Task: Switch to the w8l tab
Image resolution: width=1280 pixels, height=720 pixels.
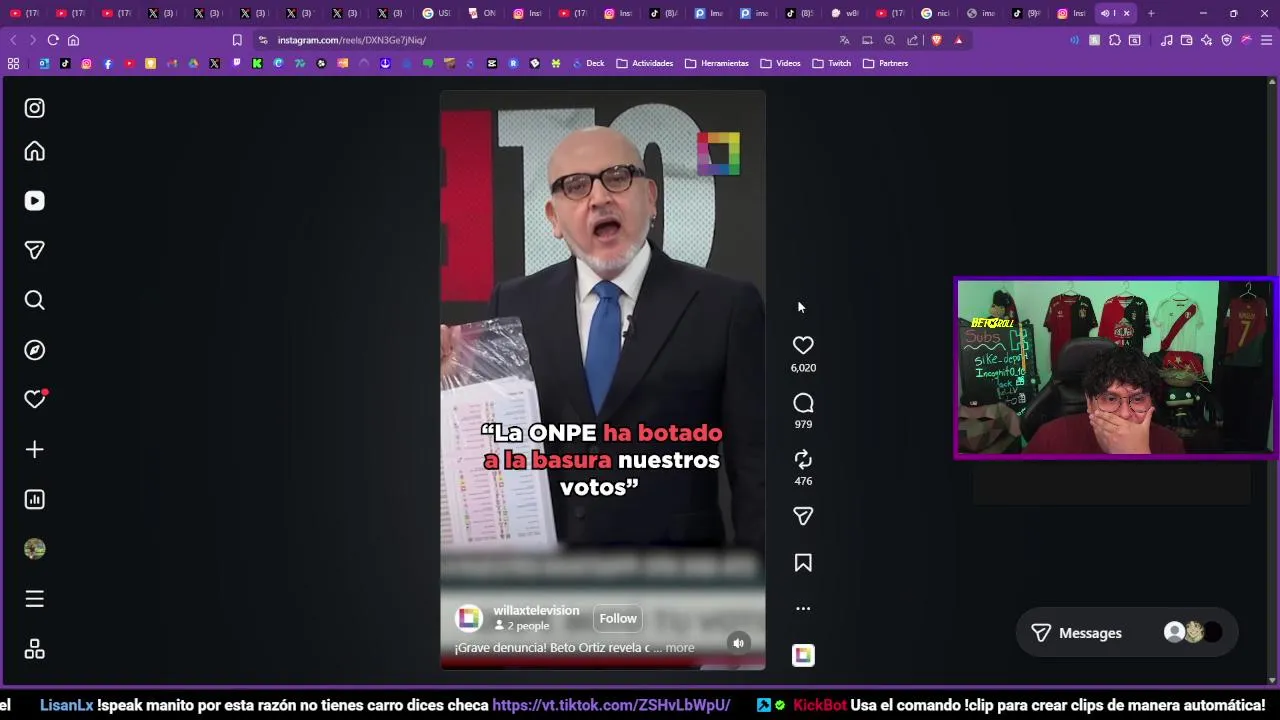Action: point(845,13)
